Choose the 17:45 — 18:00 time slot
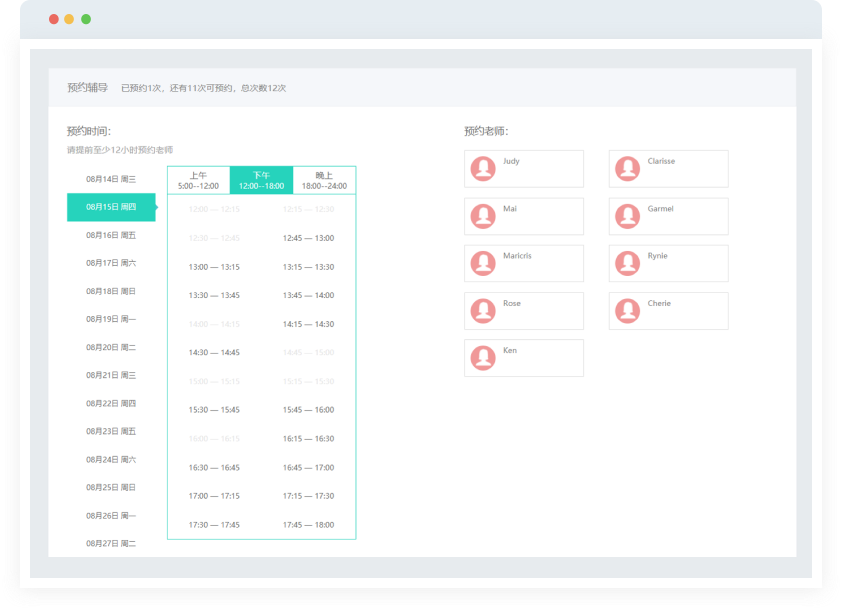The image size is (842, 610). pyautogui.click(x=308, y=525)
